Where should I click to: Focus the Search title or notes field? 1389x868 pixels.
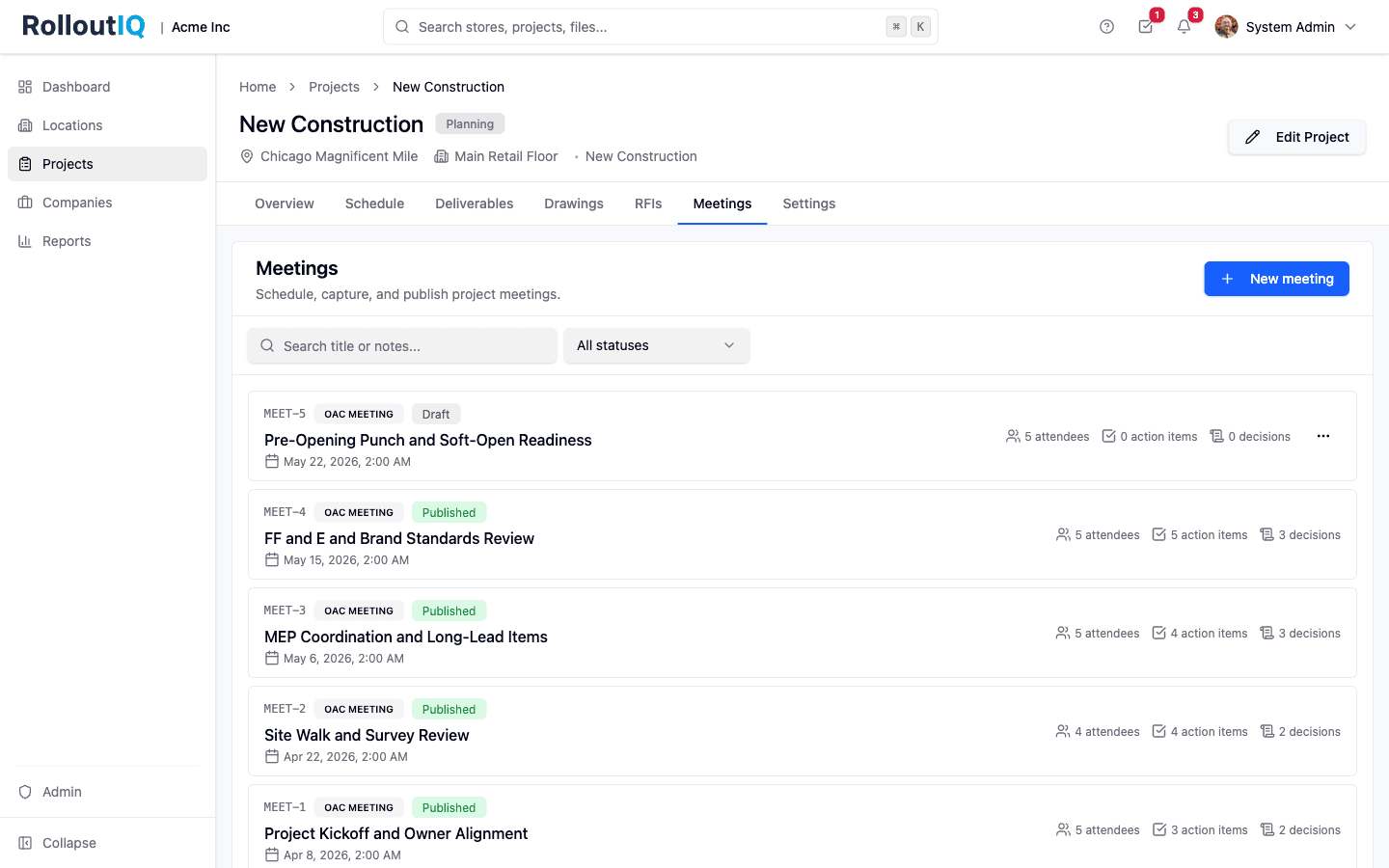[x=402, y=345]
